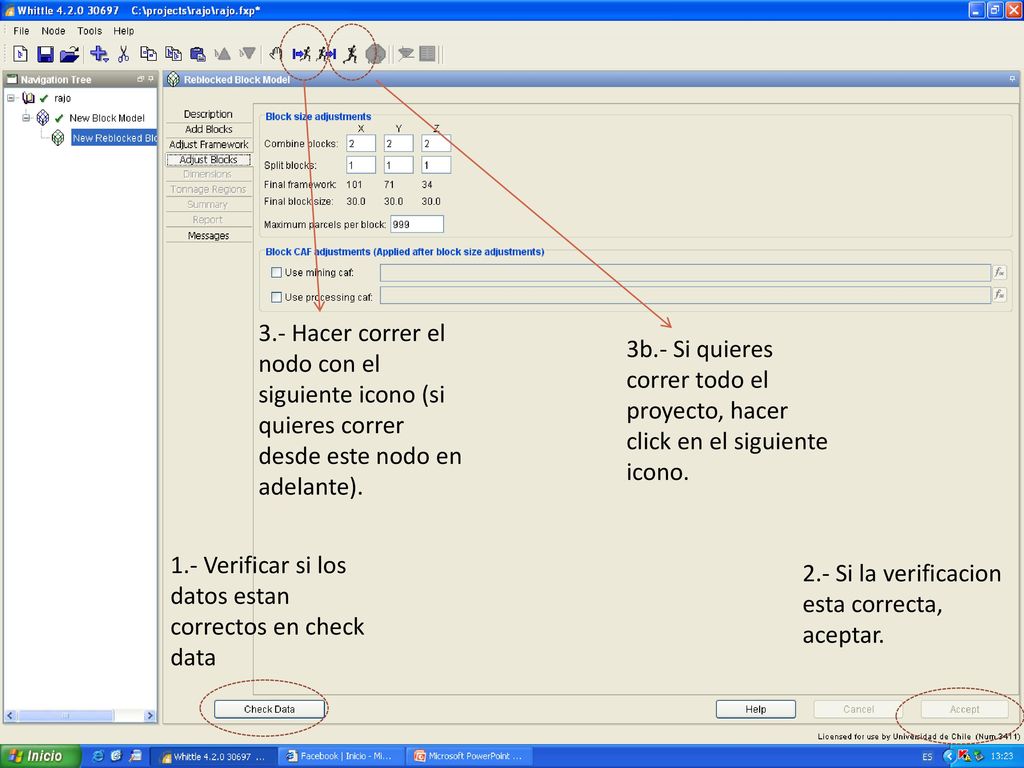This screenshot has height=768, width=1024.
Task: Click the Split blocks Y input field
Action: click(398, 165)
